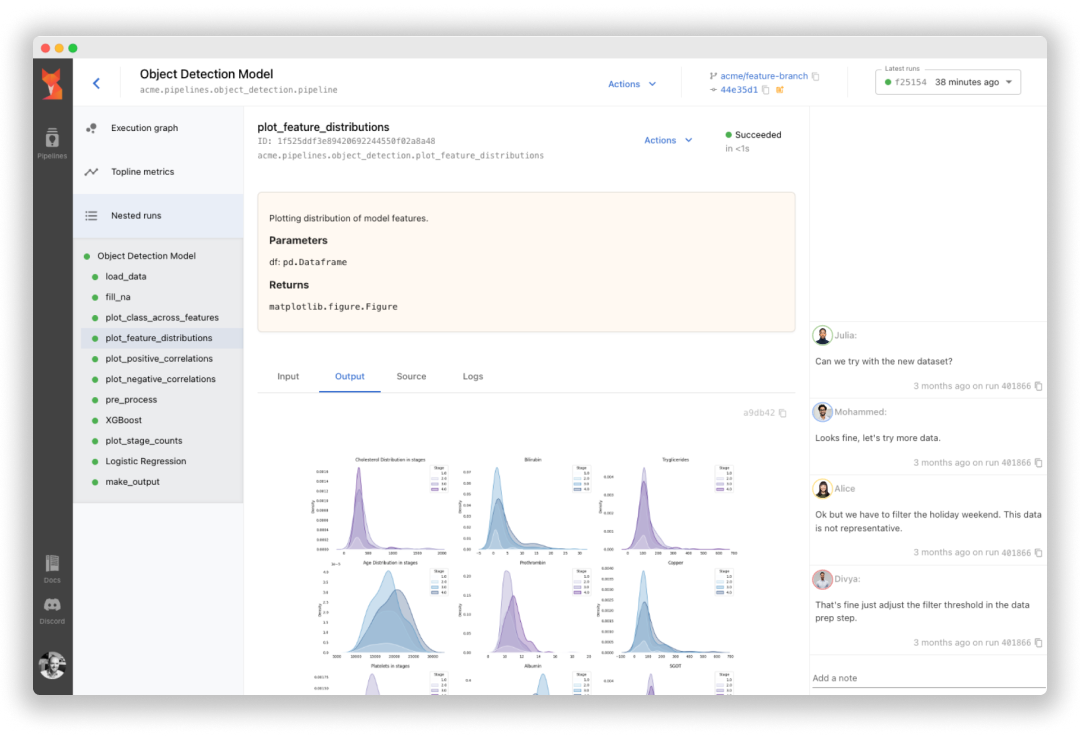
Task: Open the Discord link icon
Action: tap(52, 609)
